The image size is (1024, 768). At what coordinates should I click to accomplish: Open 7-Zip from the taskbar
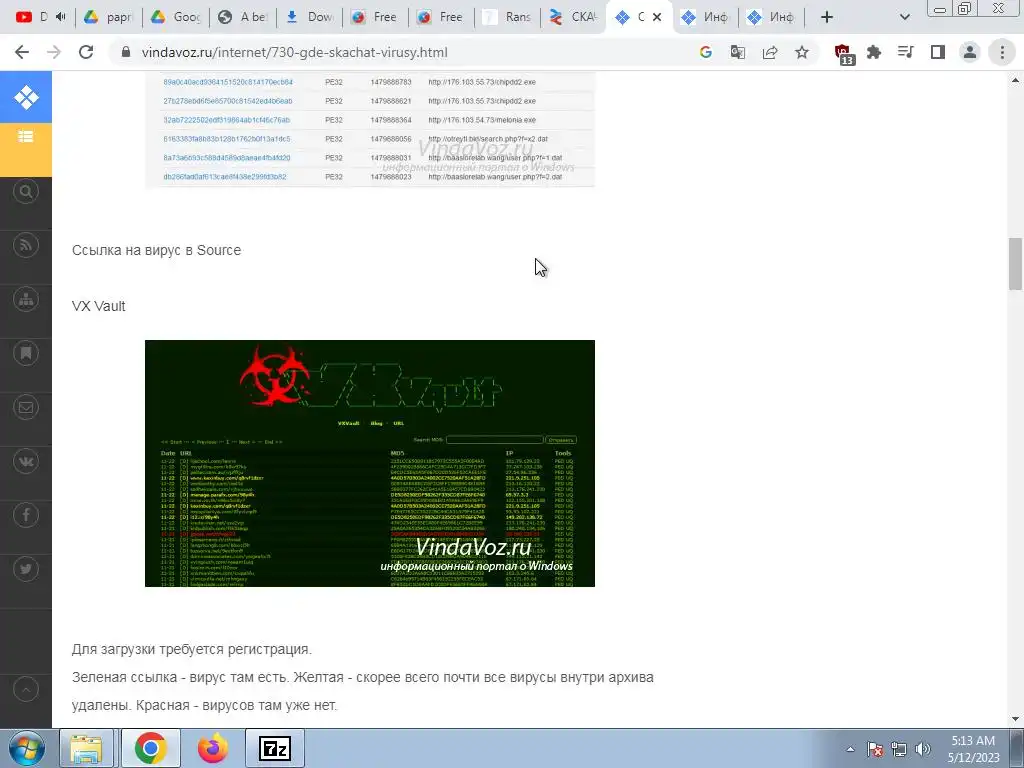[x=275, y=748]
